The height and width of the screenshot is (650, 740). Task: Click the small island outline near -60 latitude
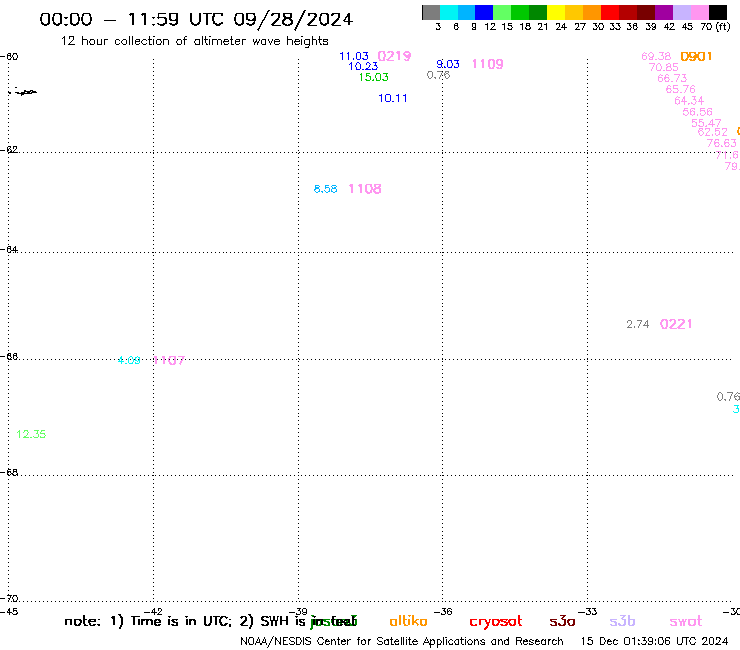click(x=24, y=92)
